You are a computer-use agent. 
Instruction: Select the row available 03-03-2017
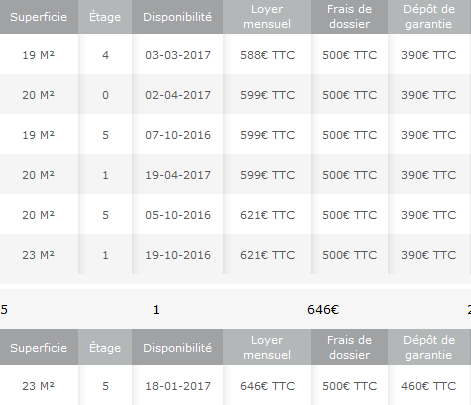235,54
